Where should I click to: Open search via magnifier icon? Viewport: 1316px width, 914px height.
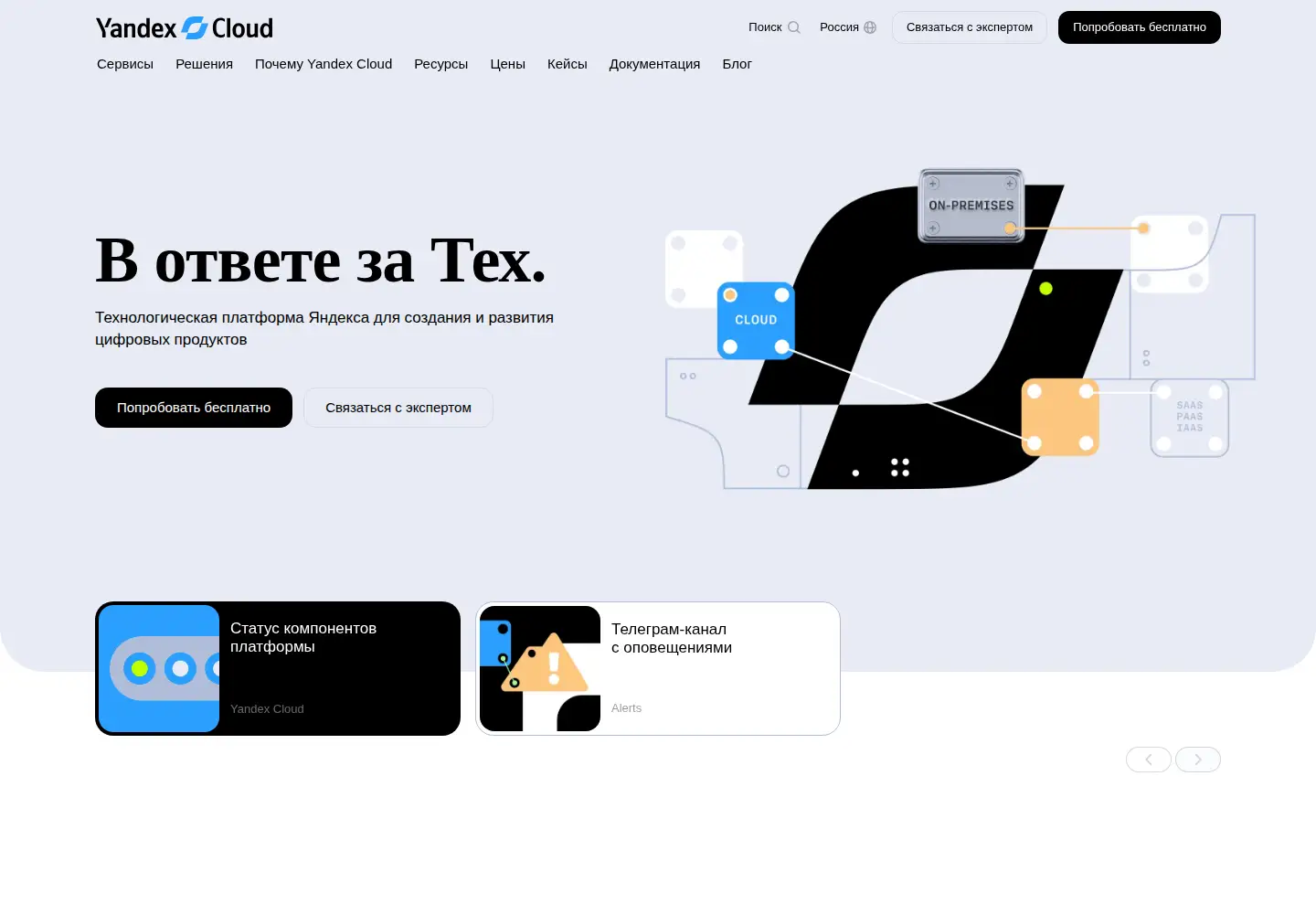794,27
